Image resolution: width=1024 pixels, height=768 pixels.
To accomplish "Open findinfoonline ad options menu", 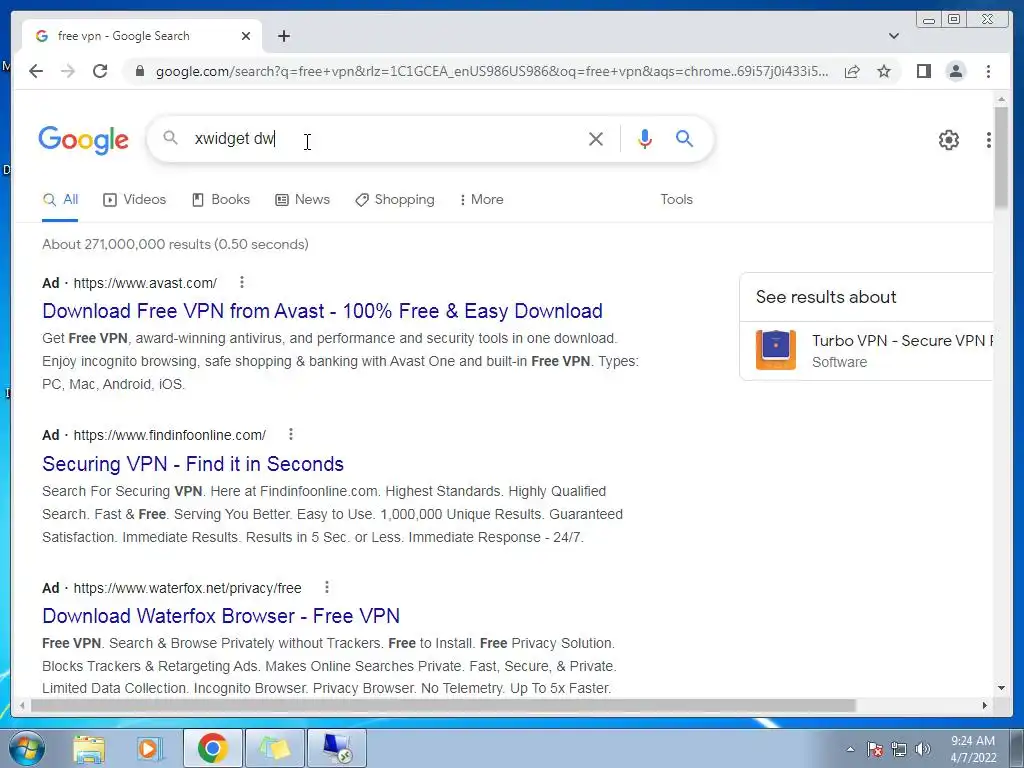I will click(291, 434).
